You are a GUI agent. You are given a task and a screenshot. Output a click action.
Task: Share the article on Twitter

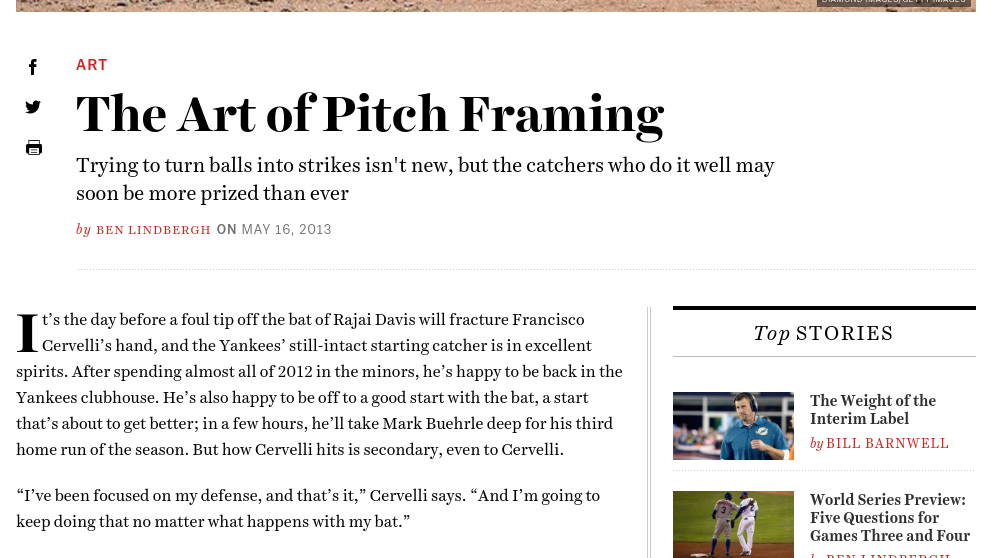33,106
